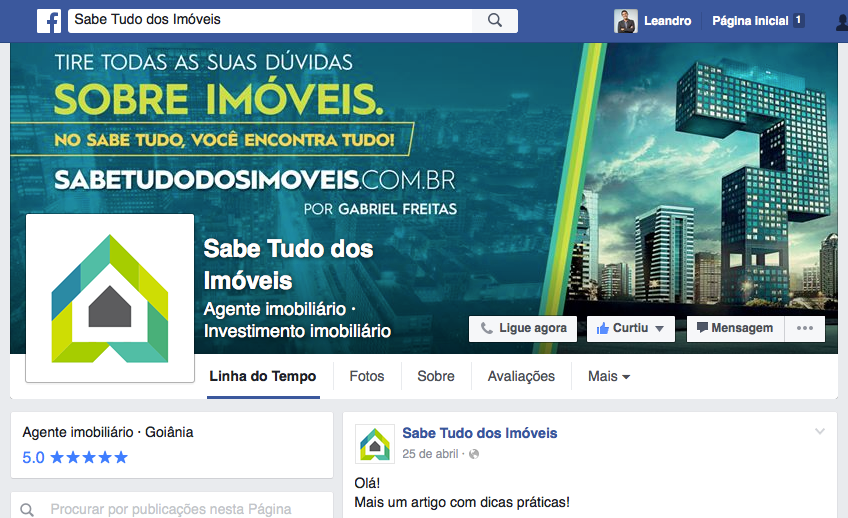Click the post's small page logo
This screenshot has height=518, width=848.
tap(375, 444)
